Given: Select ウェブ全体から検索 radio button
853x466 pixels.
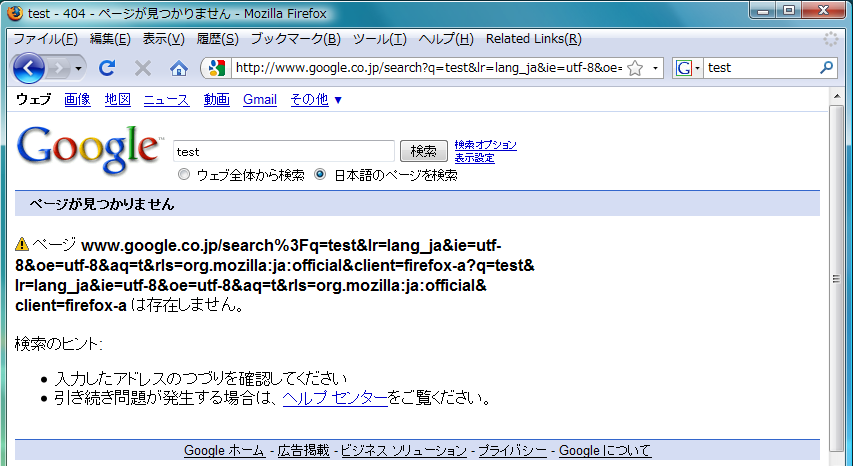Looking at the screenshot, I should coord(184,175).
